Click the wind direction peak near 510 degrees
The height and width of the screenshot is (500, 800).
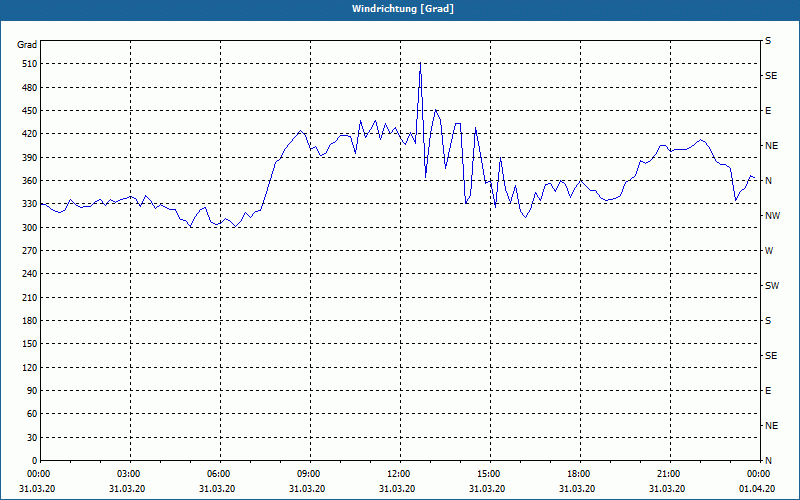420,63
